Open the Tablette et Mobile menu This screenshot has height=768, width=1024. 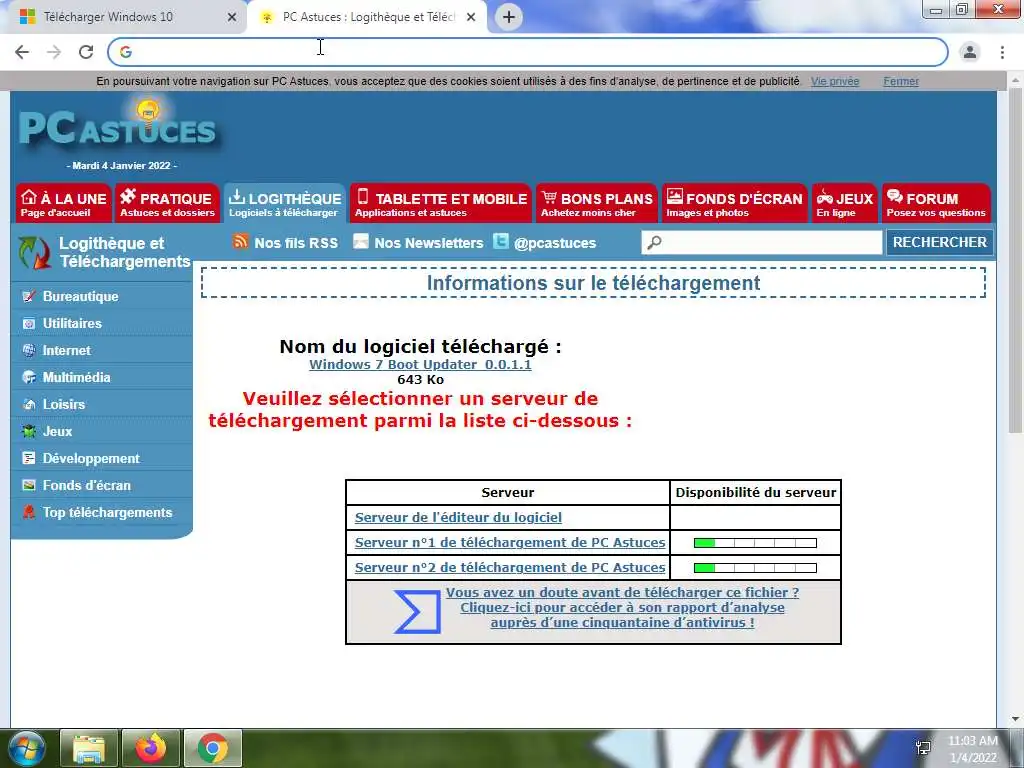click(x=441, y=203)
